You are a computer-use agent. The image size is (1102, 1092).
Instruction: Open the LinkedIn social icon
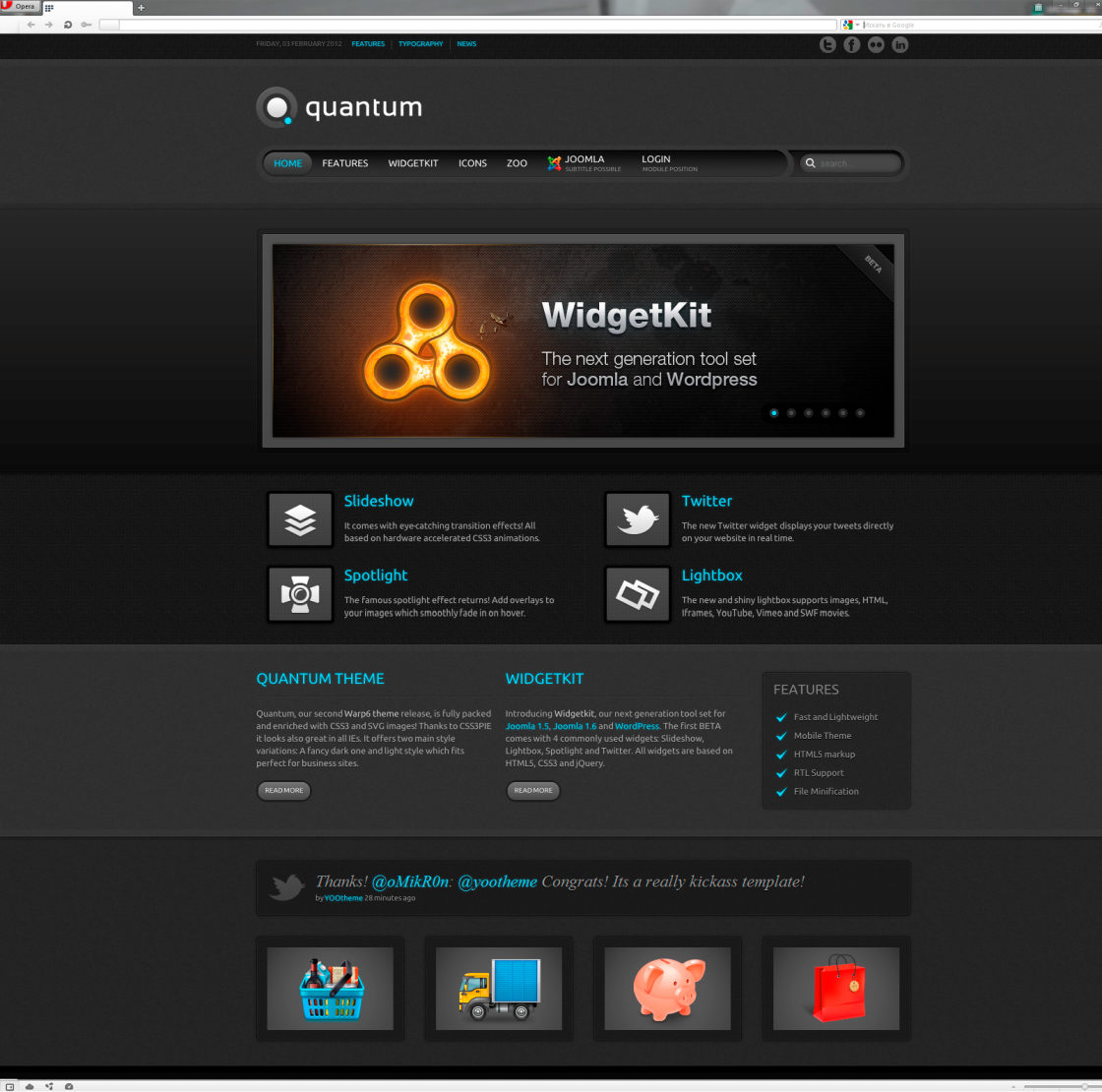[x=899, y=44]
